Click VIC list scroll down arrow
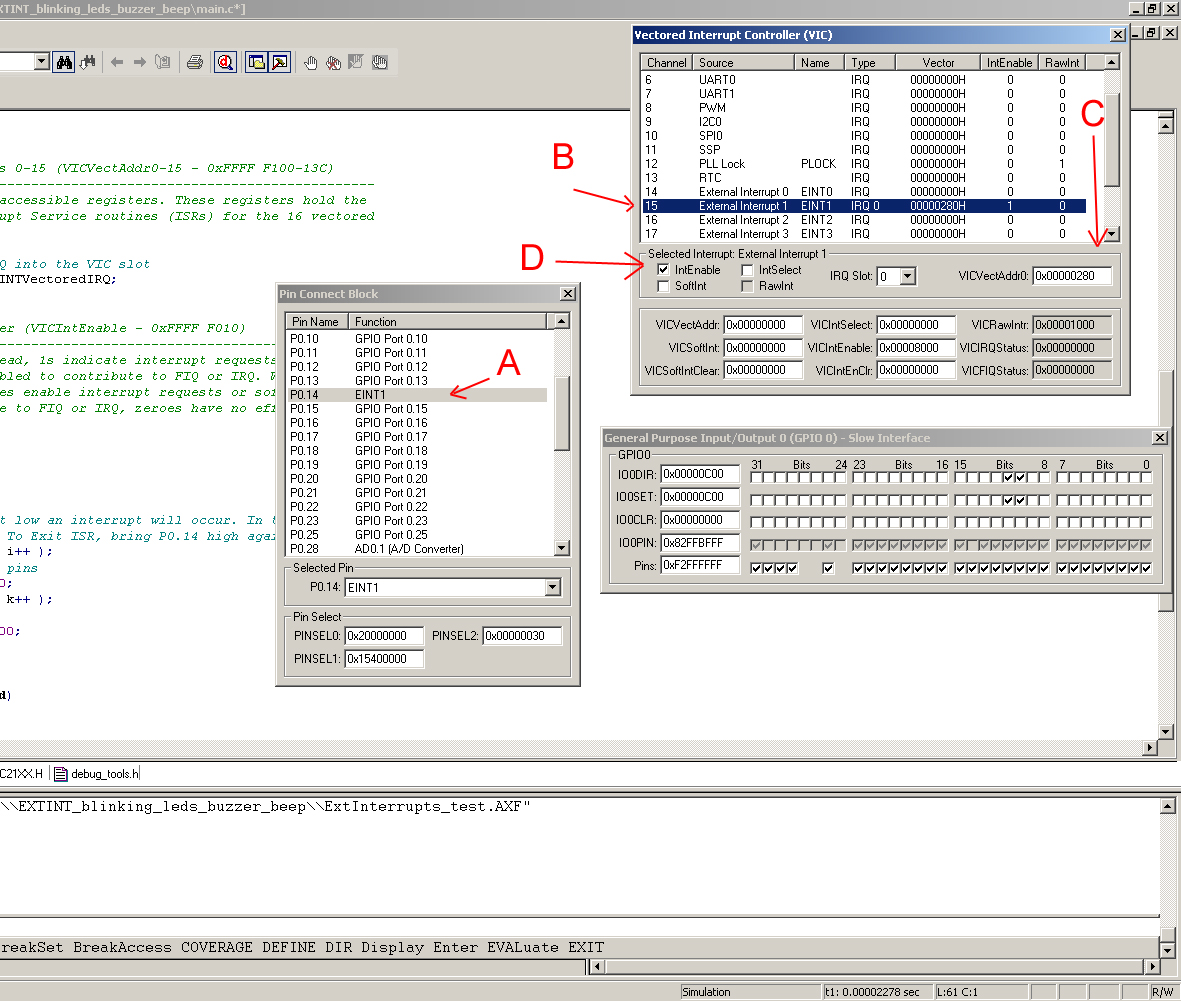The image size is (1181, 1001). (1112, 234)
